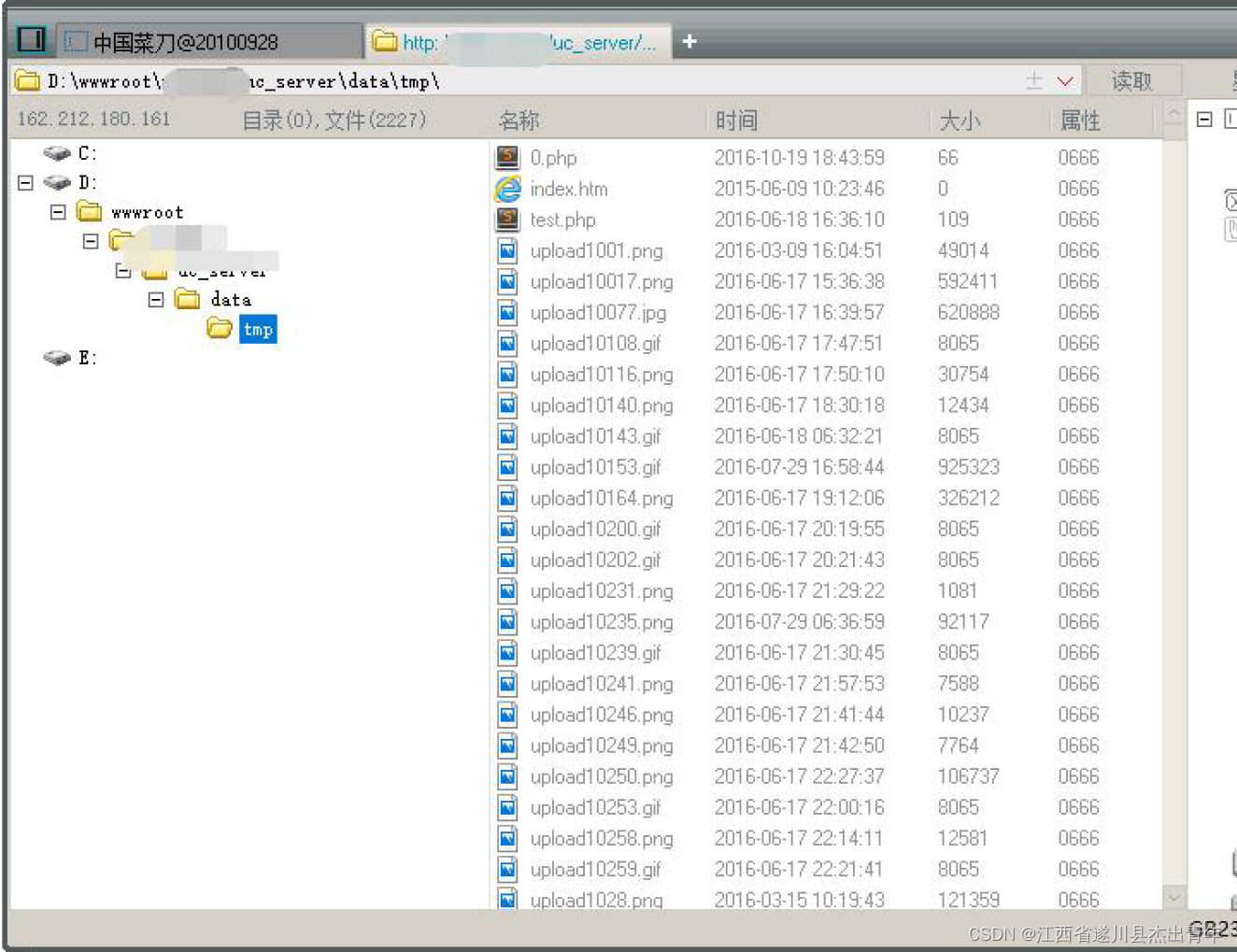Click the upload10077.jpg image icon

tap(507, 312)
